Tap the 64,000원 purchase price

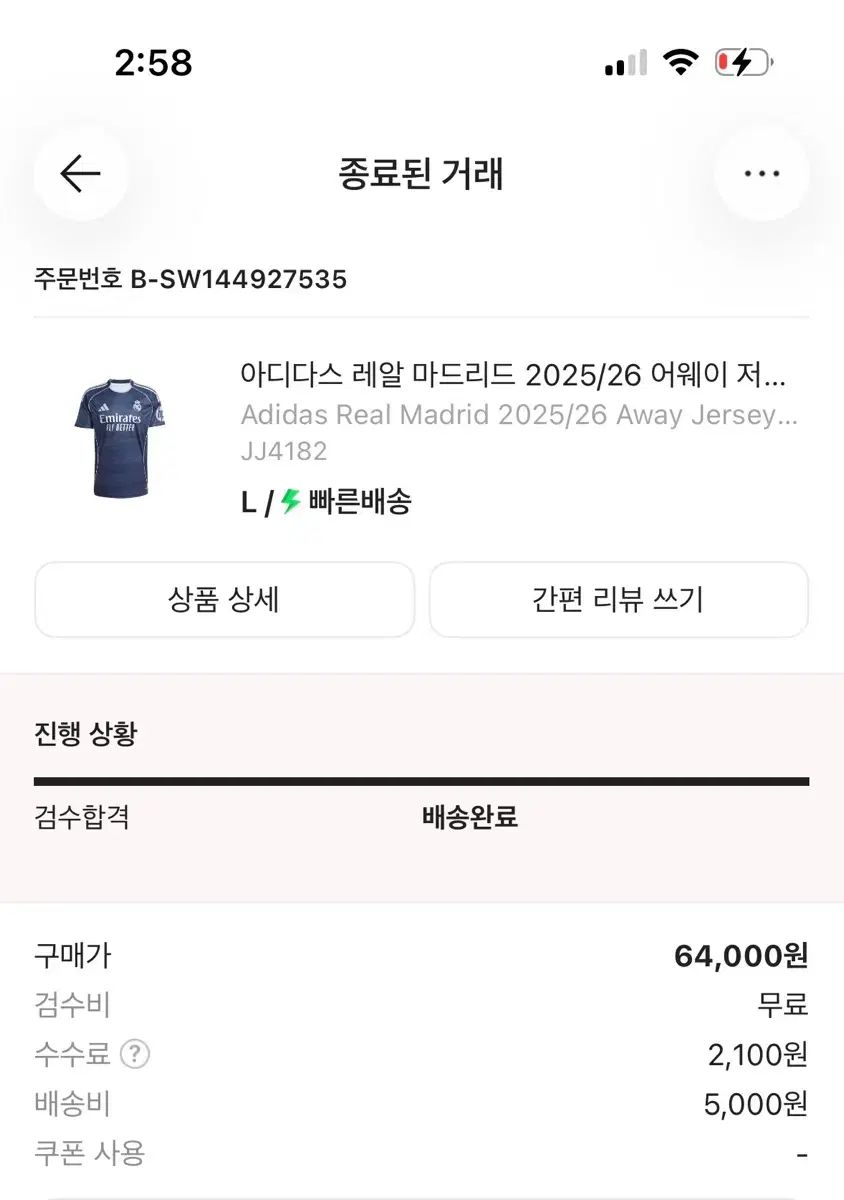[741, 956]
